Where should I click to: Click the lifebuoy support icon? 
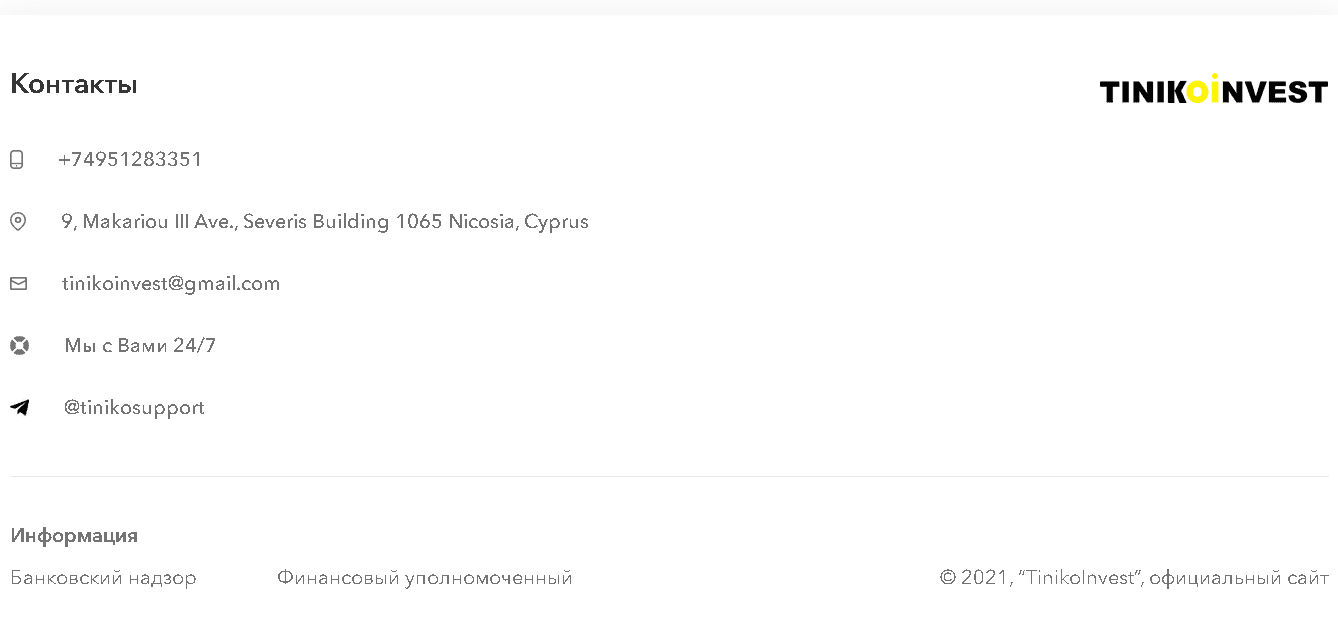pos(19,346)
